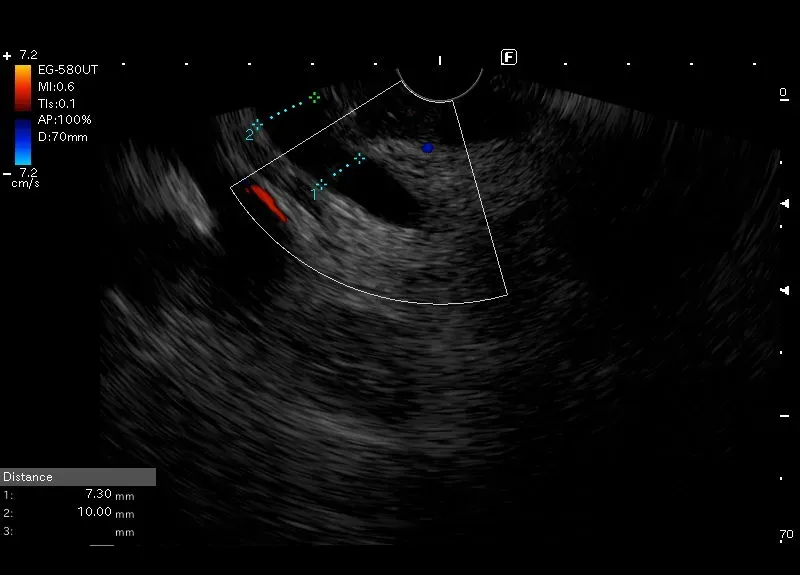Image resolution: width=800 pixels, height=575 pixels.
Task: Click the blue negative velocity color bar
Action: click(23, 142)
